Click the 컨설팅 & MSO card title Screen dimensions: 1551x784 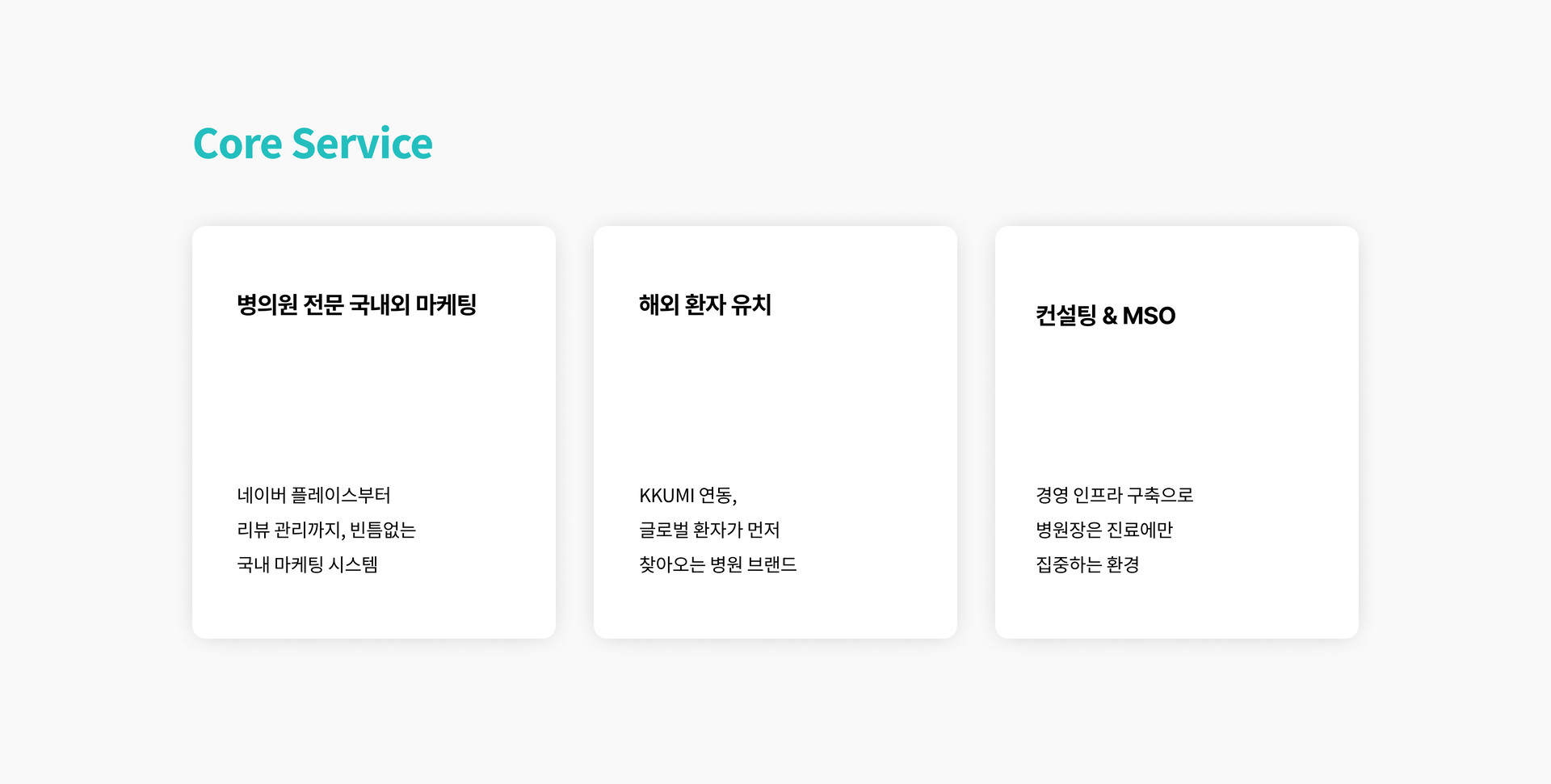point(1105,315)
